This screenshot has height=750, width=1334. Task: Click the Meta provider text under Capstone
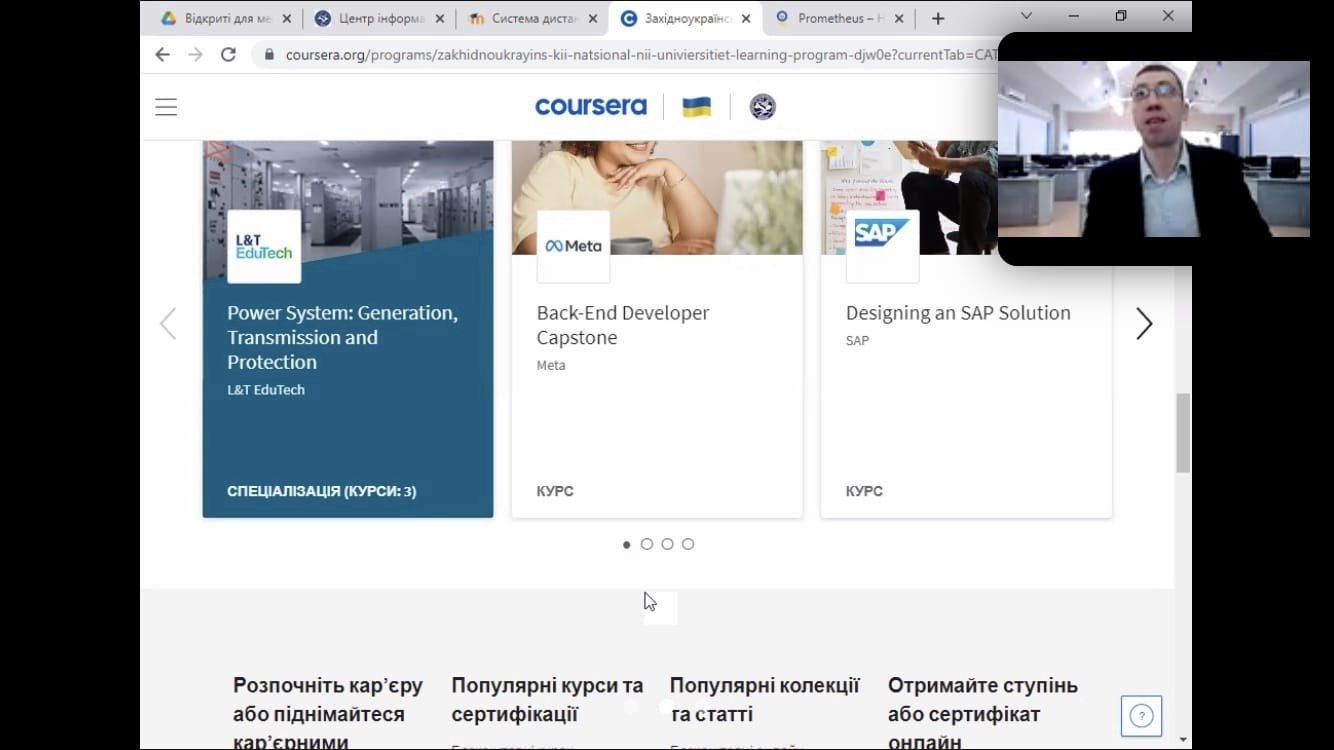[x=551, y=365]
